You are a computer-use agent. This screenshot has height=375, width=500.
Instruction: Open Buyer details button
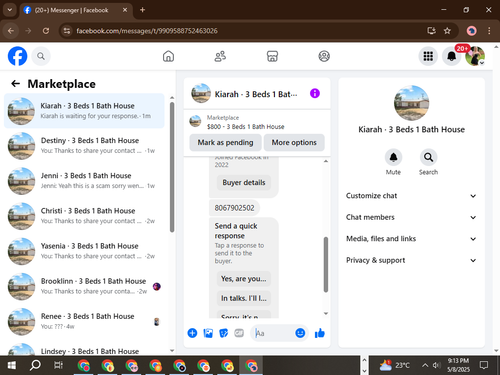(244, 183)
